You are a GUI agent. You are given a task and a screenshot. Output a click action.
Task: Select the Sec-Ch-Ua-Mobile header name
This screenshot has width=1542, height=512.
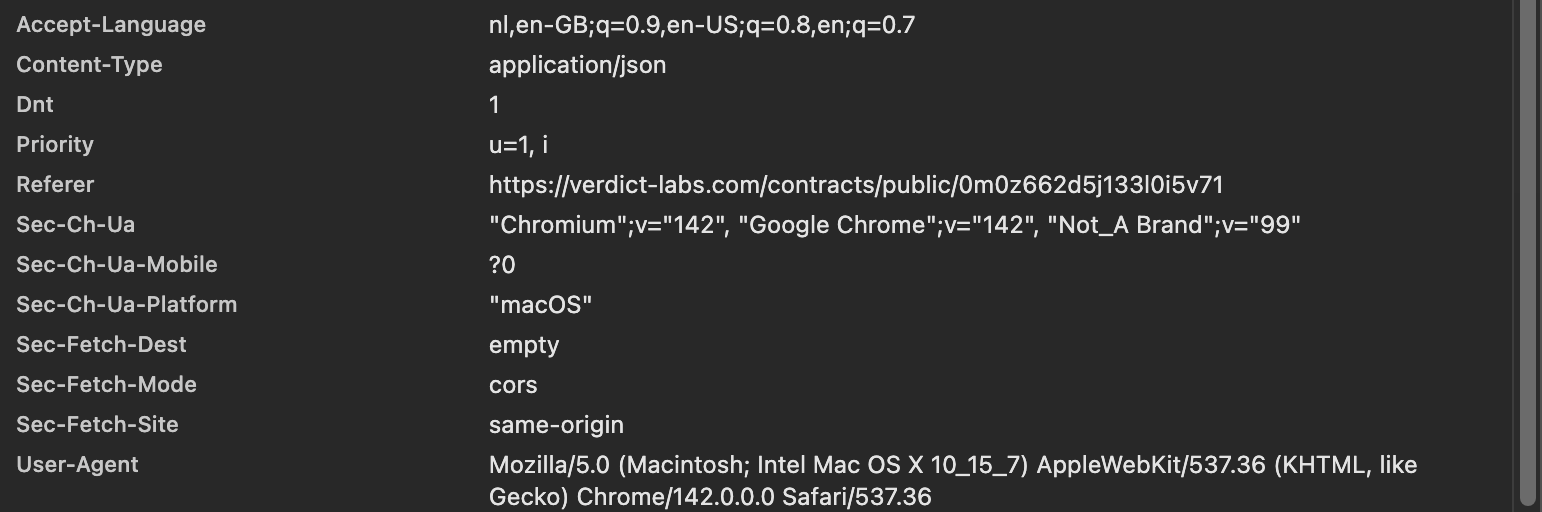pyautogui.click(x=116, y=265)
